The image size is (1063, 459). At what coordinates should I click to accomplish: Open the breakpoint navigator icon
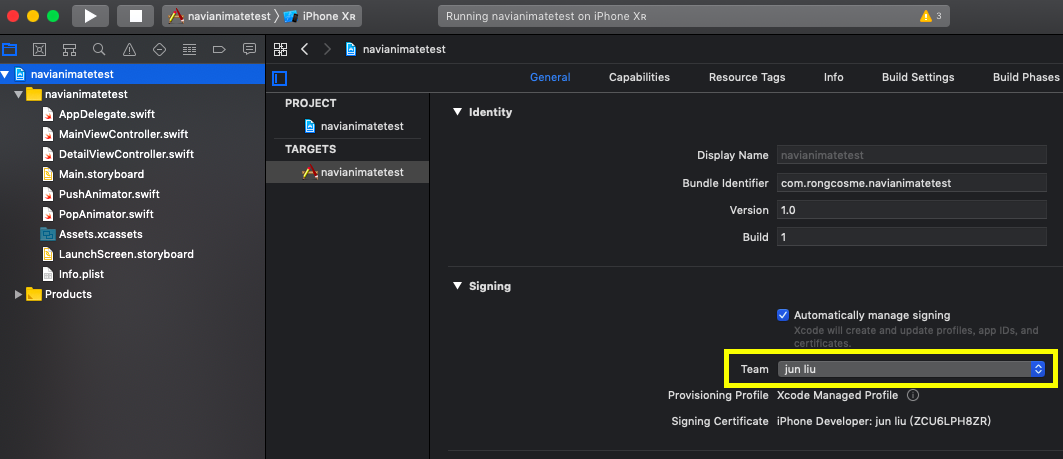coord(219,49)
